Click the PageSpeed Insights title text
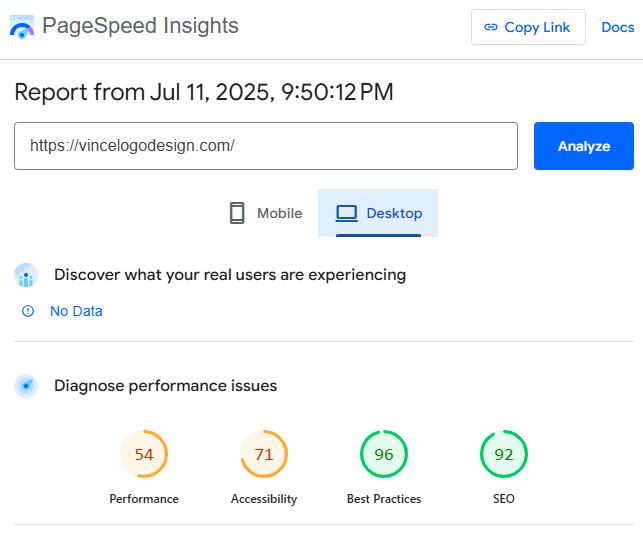The image size is (643, 537). pyautogui.click(x=140, y=26)
